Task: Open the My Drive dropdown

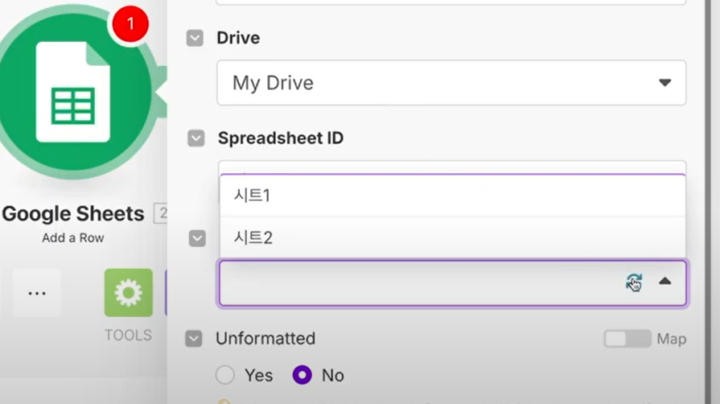Action: click(x=450, y=83)
